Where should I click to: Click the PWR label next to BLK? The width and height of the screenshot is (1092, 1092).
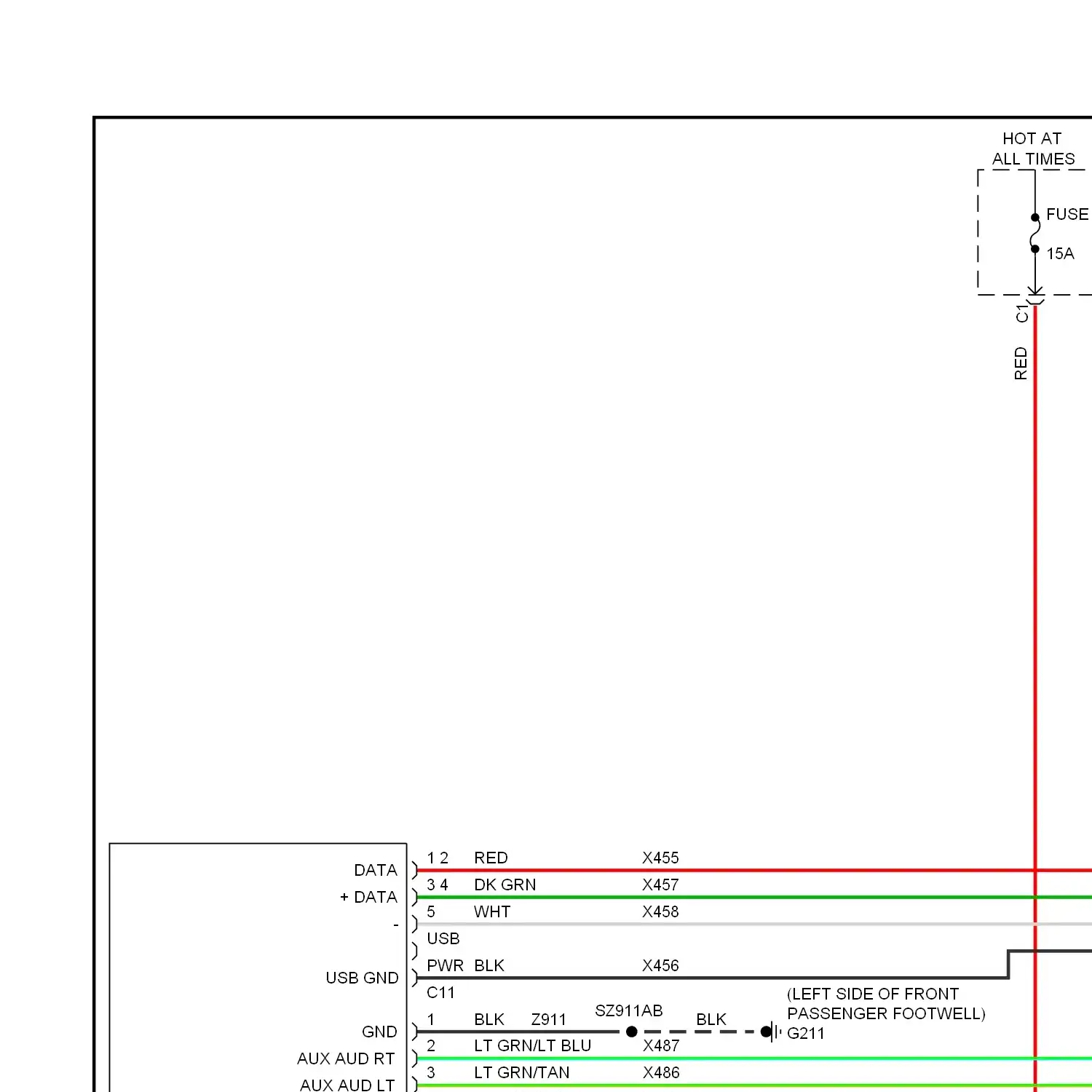coord(445,965)
